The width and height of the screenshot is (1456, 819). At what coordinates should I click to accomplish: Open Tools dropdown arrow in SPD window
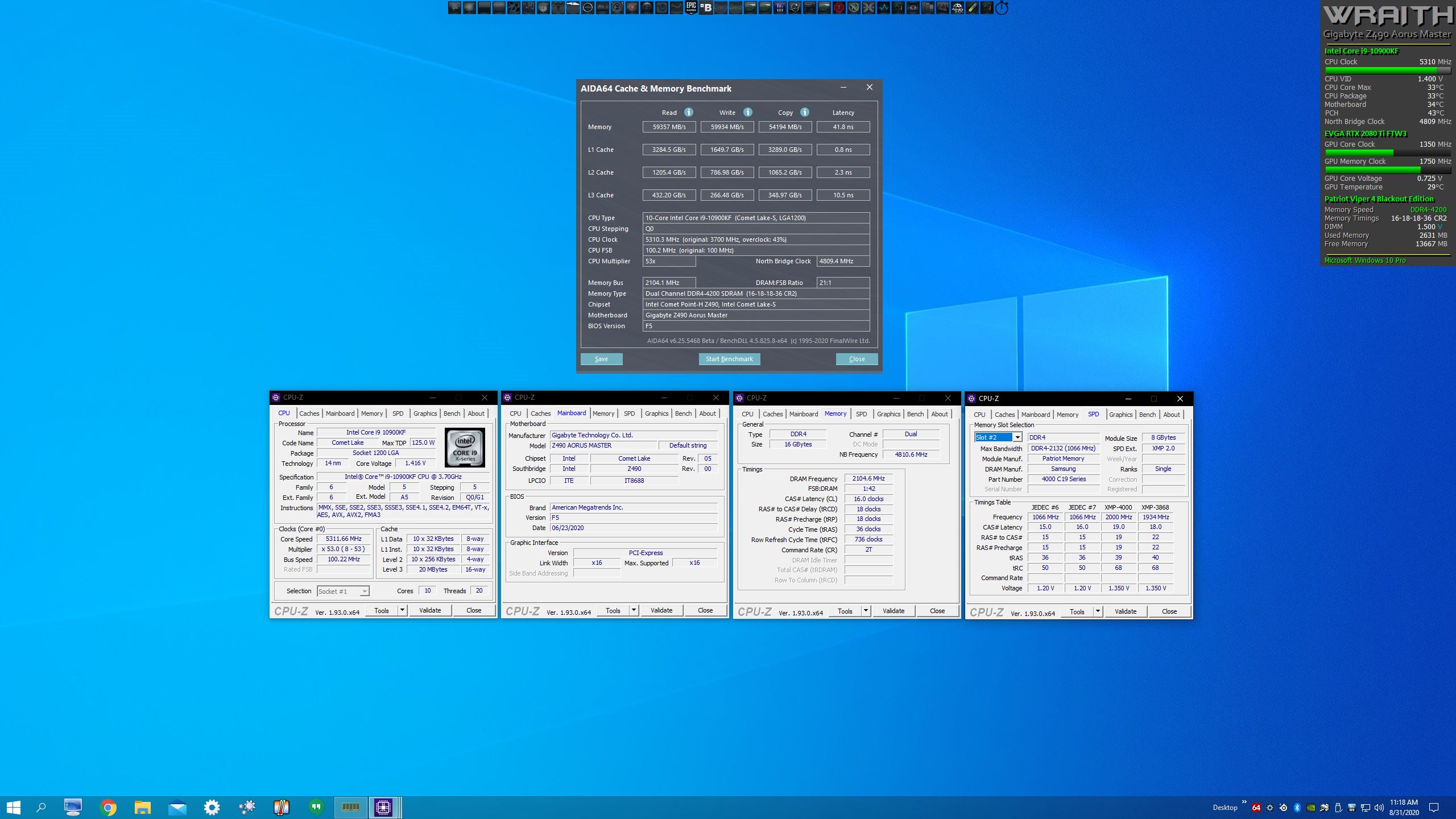(x=1098, y=611)
